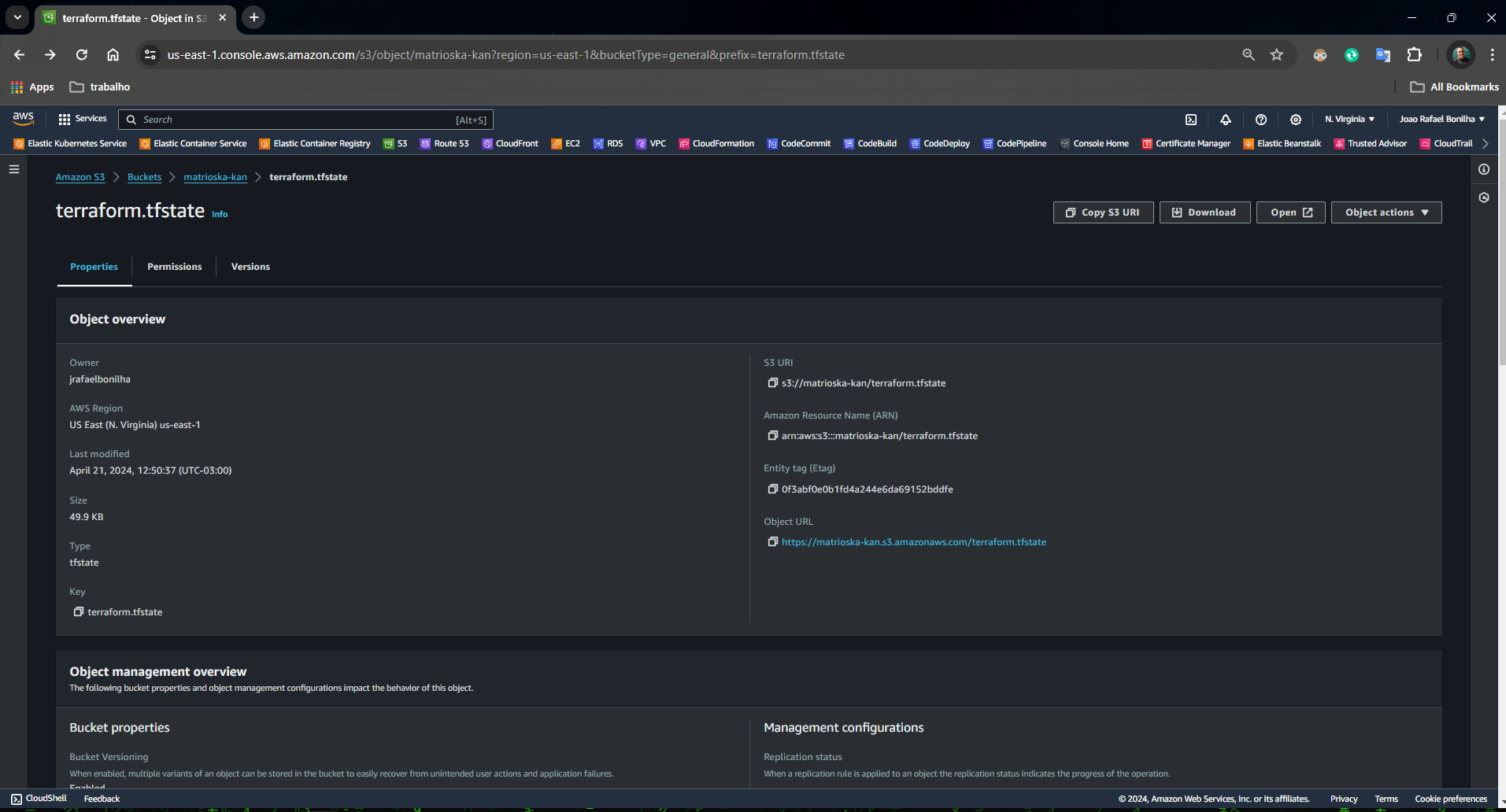
Task: Open the Elastic Kubernetes Service shortcut
Action: (x=70, y=144)
